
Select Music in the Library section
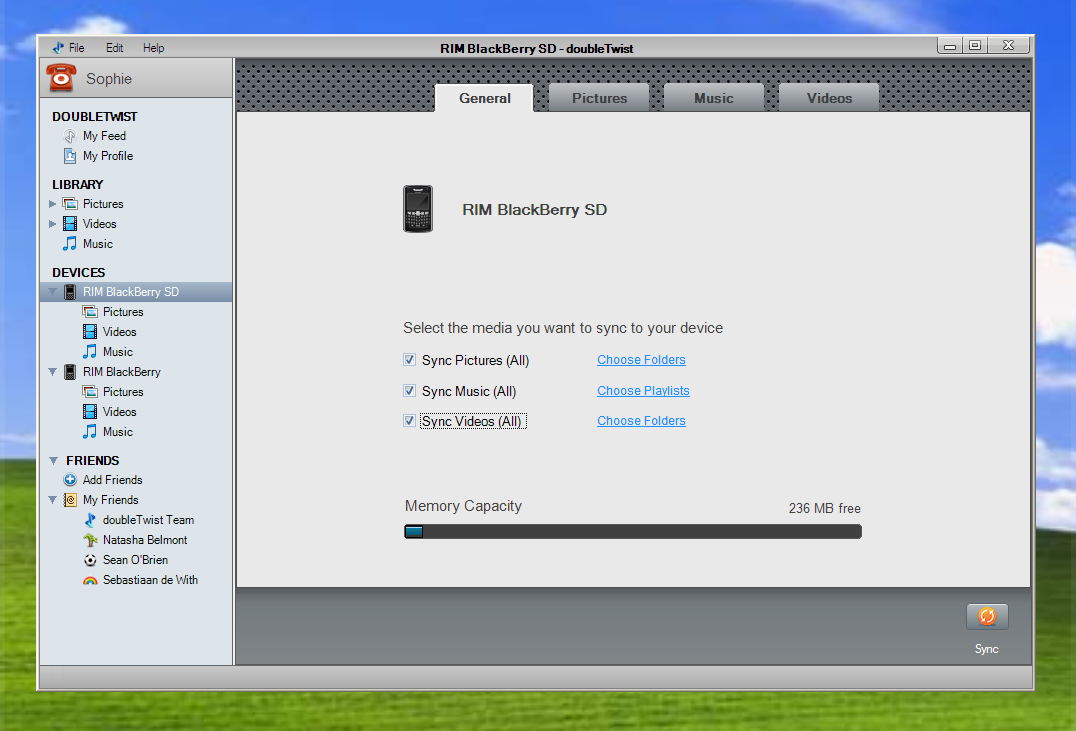(x=97, y=244)
